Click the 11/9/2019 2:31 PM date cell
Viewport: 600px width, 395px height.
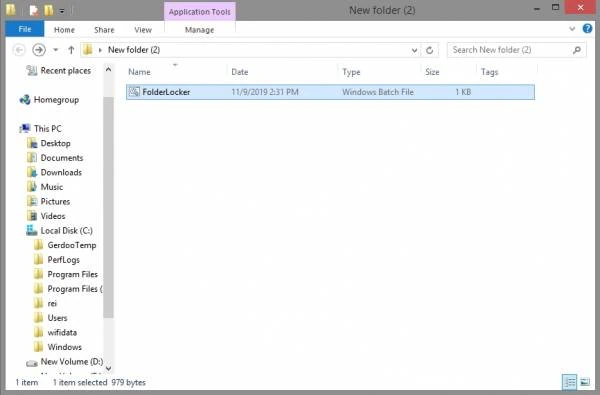tap(265, 92)
